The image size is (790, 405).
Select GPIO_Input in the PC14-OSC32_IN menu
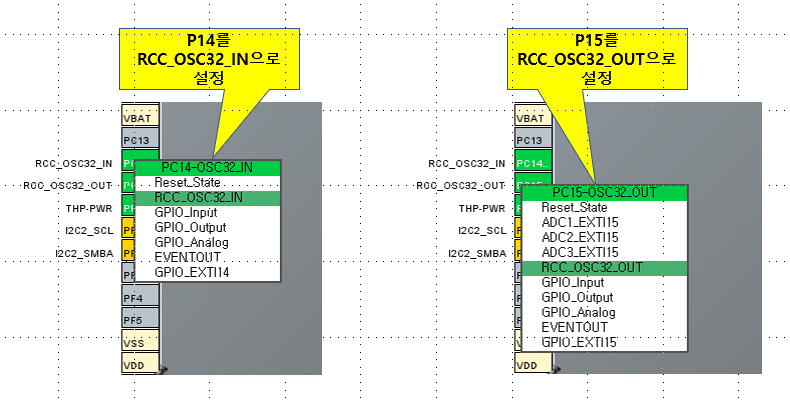[x=186, y=213]
